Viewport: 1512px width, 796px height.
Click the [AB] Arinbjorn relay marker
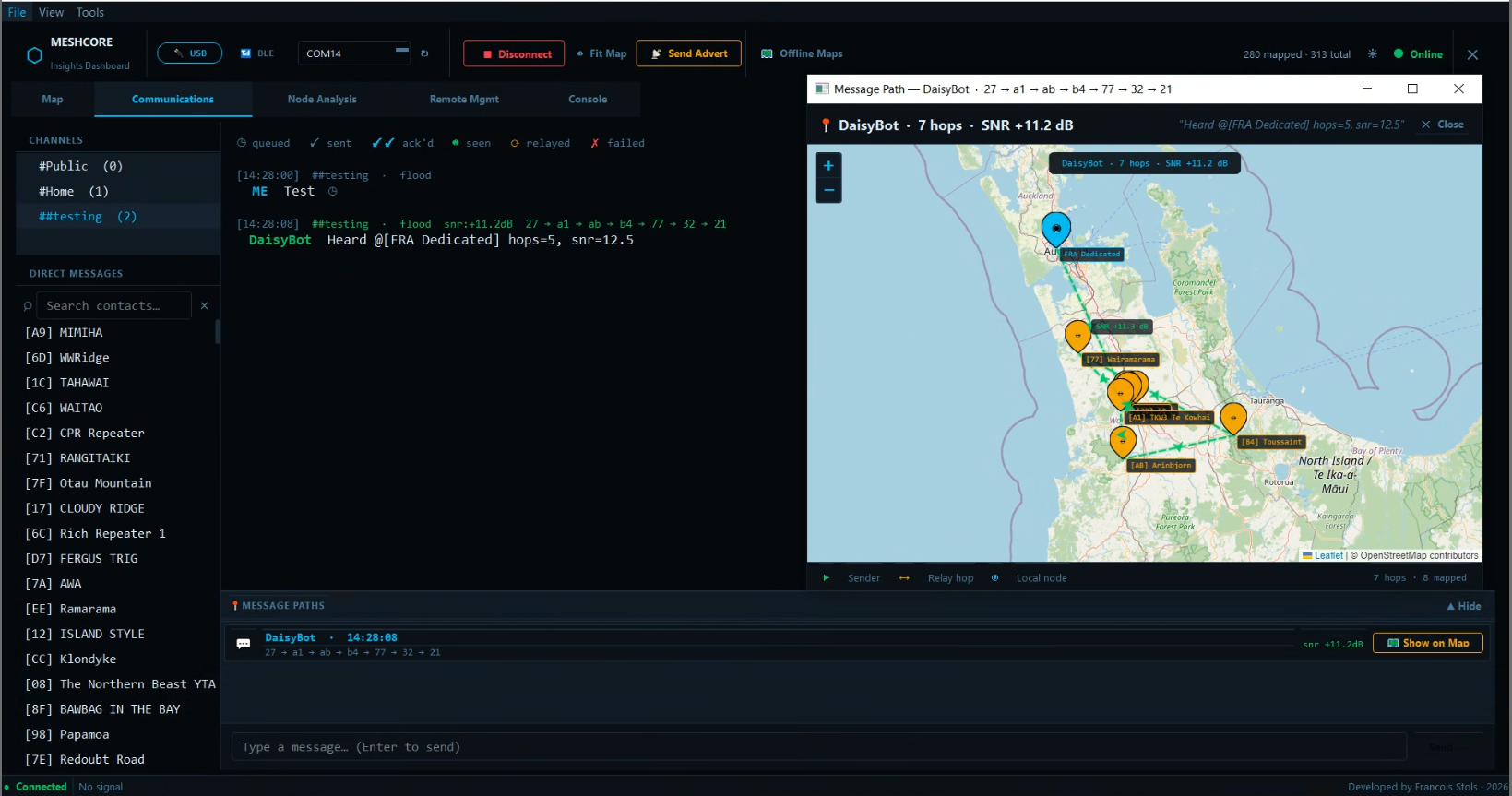coord(1123,442)
